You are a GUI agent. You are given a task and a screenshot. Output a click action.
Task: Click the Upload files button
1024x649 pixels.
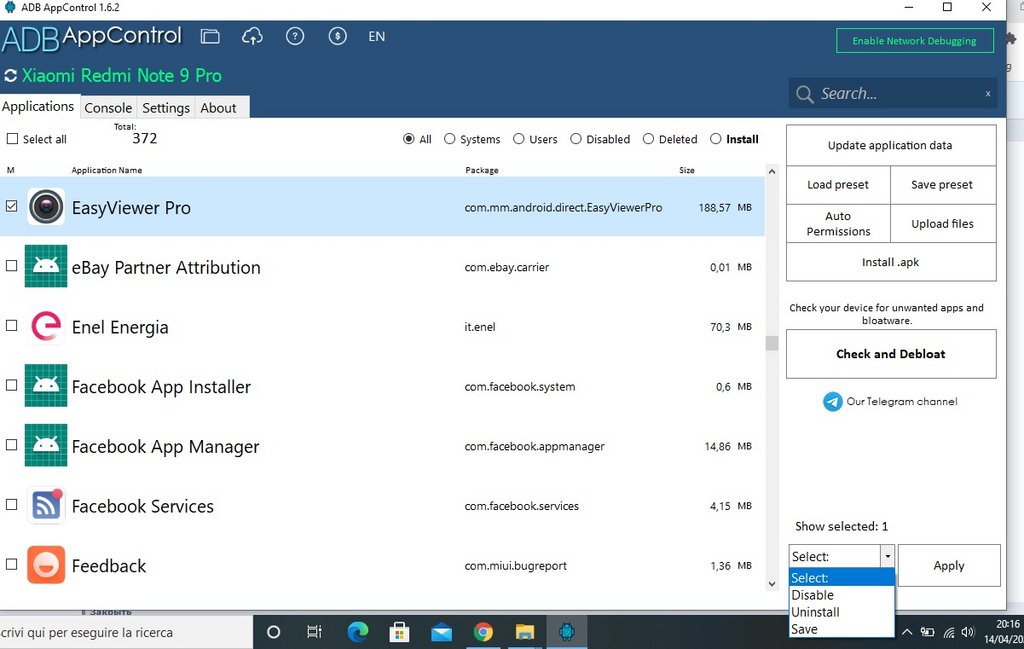pyautogui.click(x=942, y=223)
